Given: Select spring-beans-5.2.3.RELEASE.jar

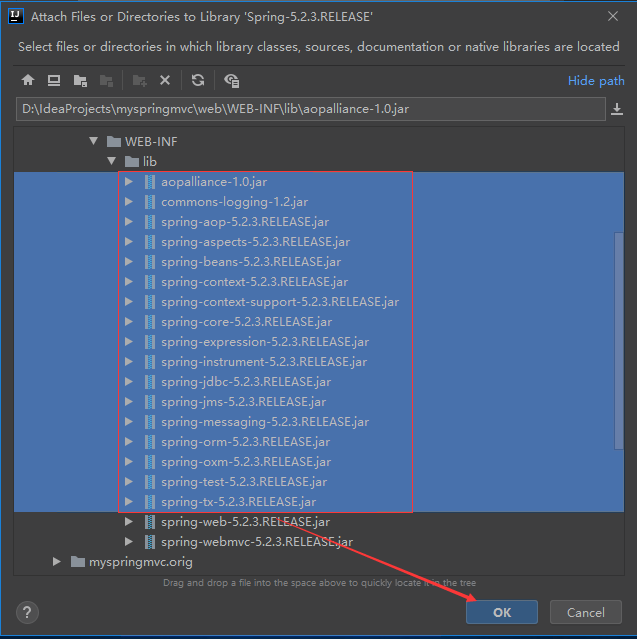Looking at the screenshot, I should [x=251, y=262].
